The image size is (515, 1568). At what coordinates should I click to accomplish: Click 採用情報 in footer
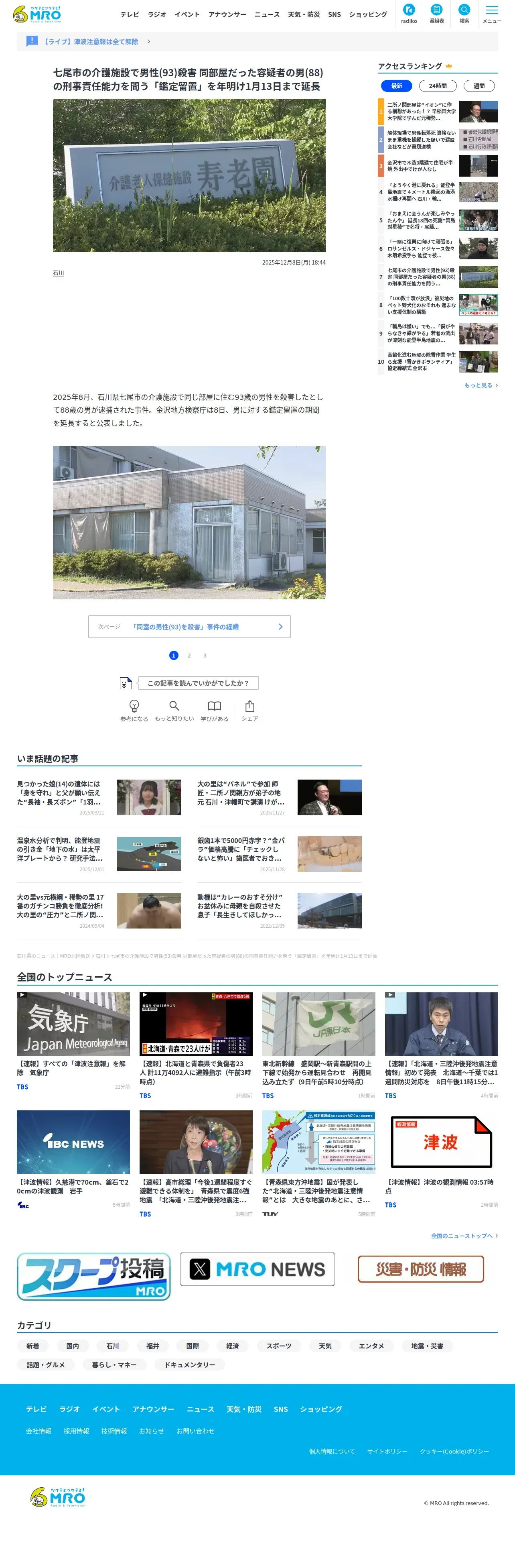click(x=77, y=1431)
